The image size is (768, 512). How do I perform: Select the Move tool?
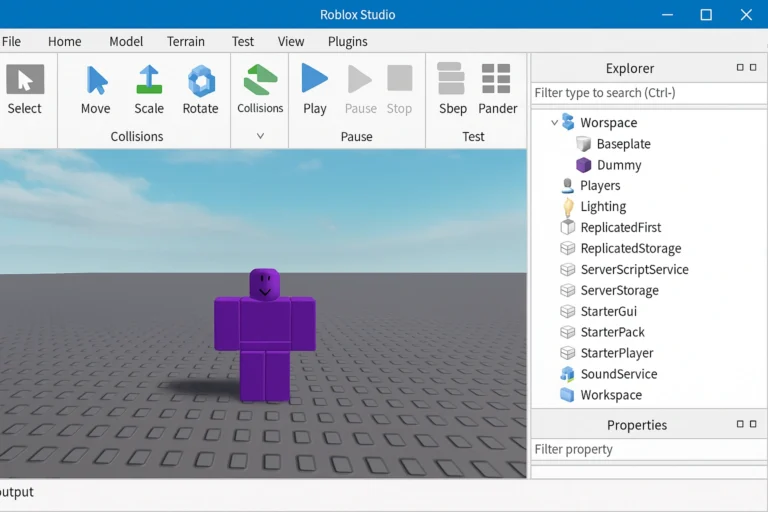(96, 90)
